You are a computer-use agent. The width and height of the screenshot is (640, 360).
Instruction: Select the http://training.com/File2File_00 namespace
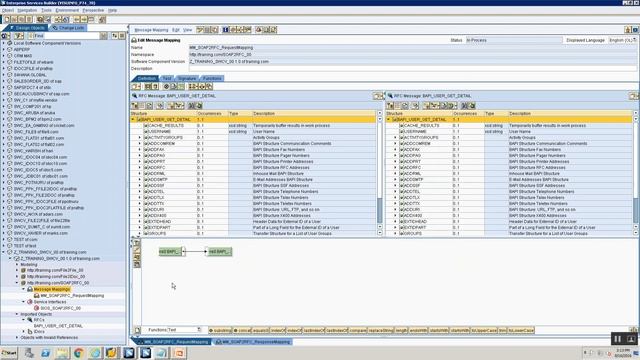(55, 270)
